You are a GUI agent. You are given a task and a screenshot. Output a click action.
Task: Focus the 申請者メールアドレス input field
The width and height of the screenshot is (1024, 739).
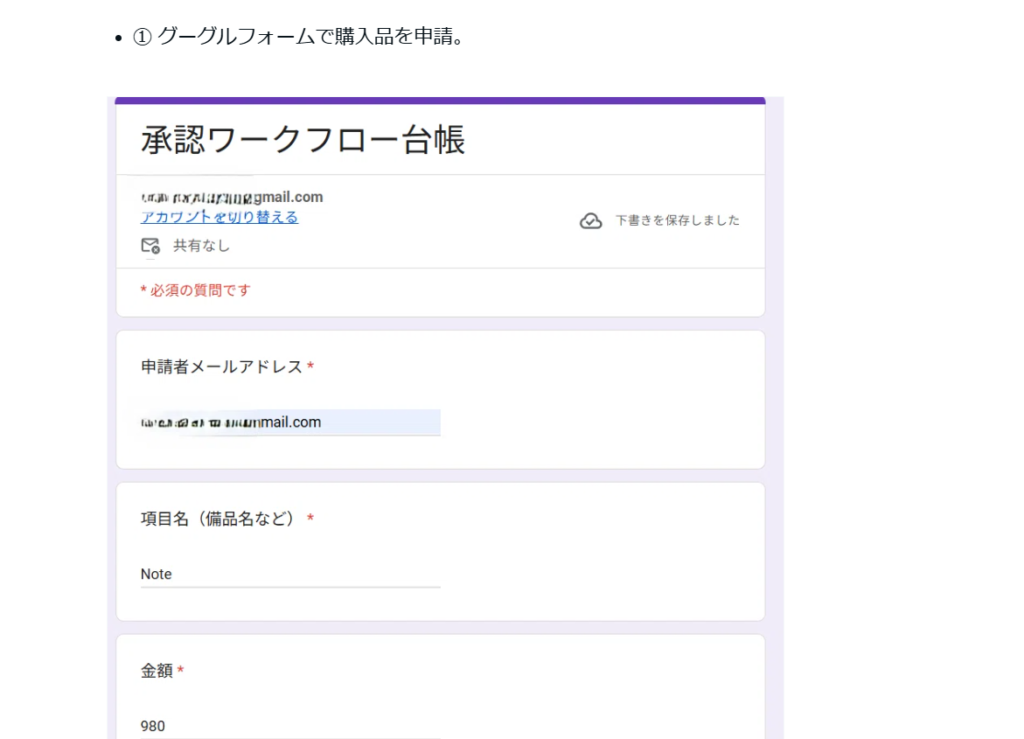click(x=290, y=422)
